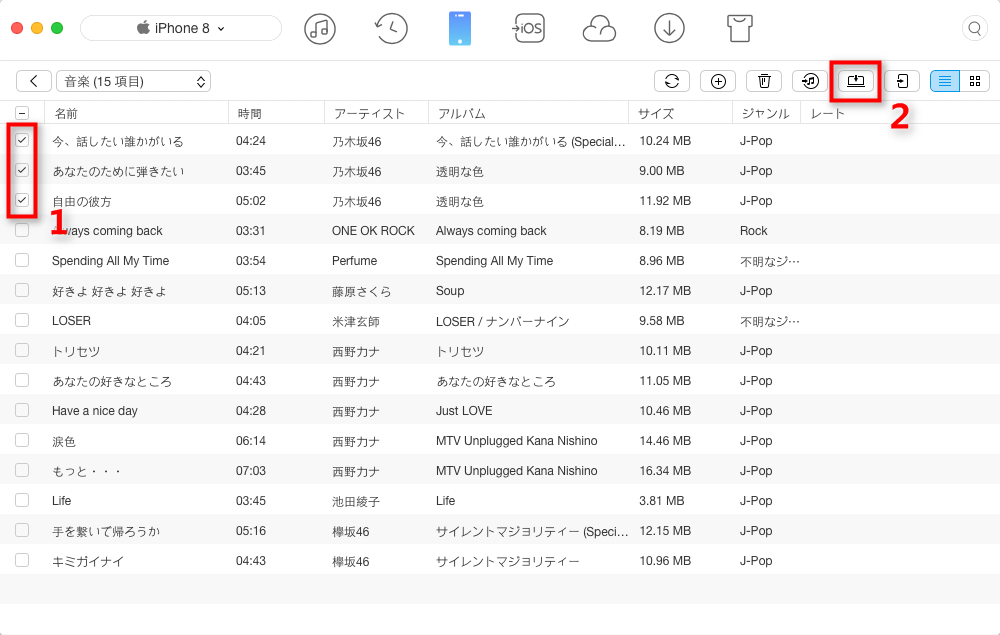The width and height of the screenshot is (1000, 635).
Task: Check the もっと・・・ song checkbox
Action: [x=22, y=470]
